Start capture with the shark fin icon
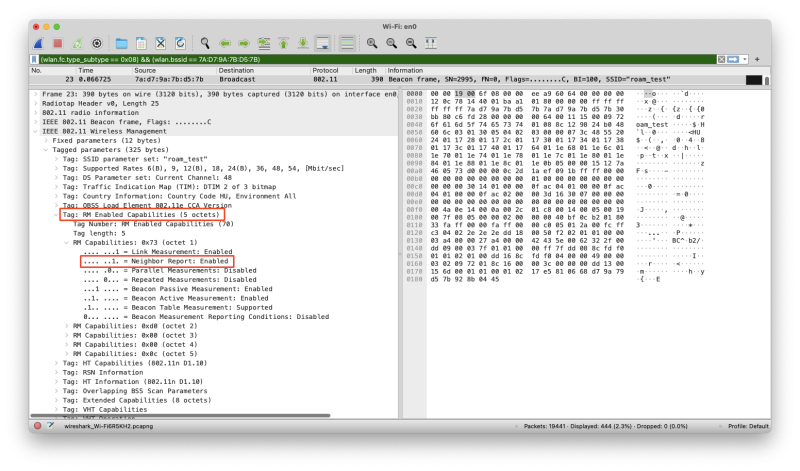 (x=39, y=43)
